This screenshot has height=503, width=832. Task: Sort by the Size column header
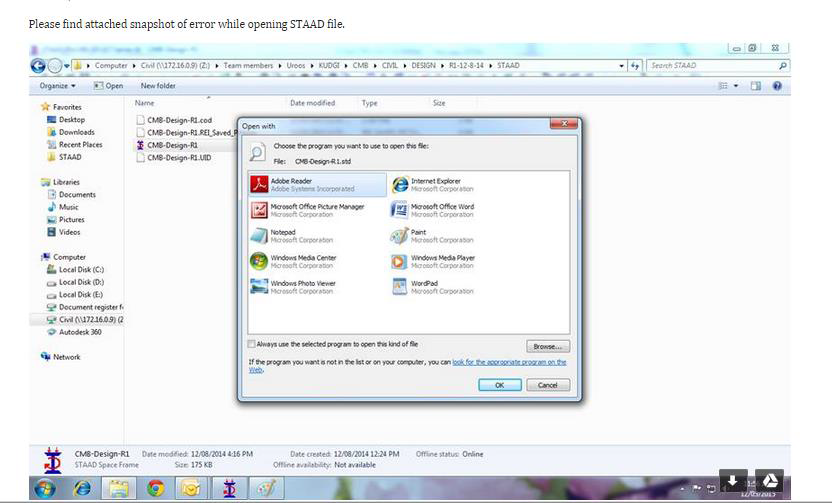[439, 103]
